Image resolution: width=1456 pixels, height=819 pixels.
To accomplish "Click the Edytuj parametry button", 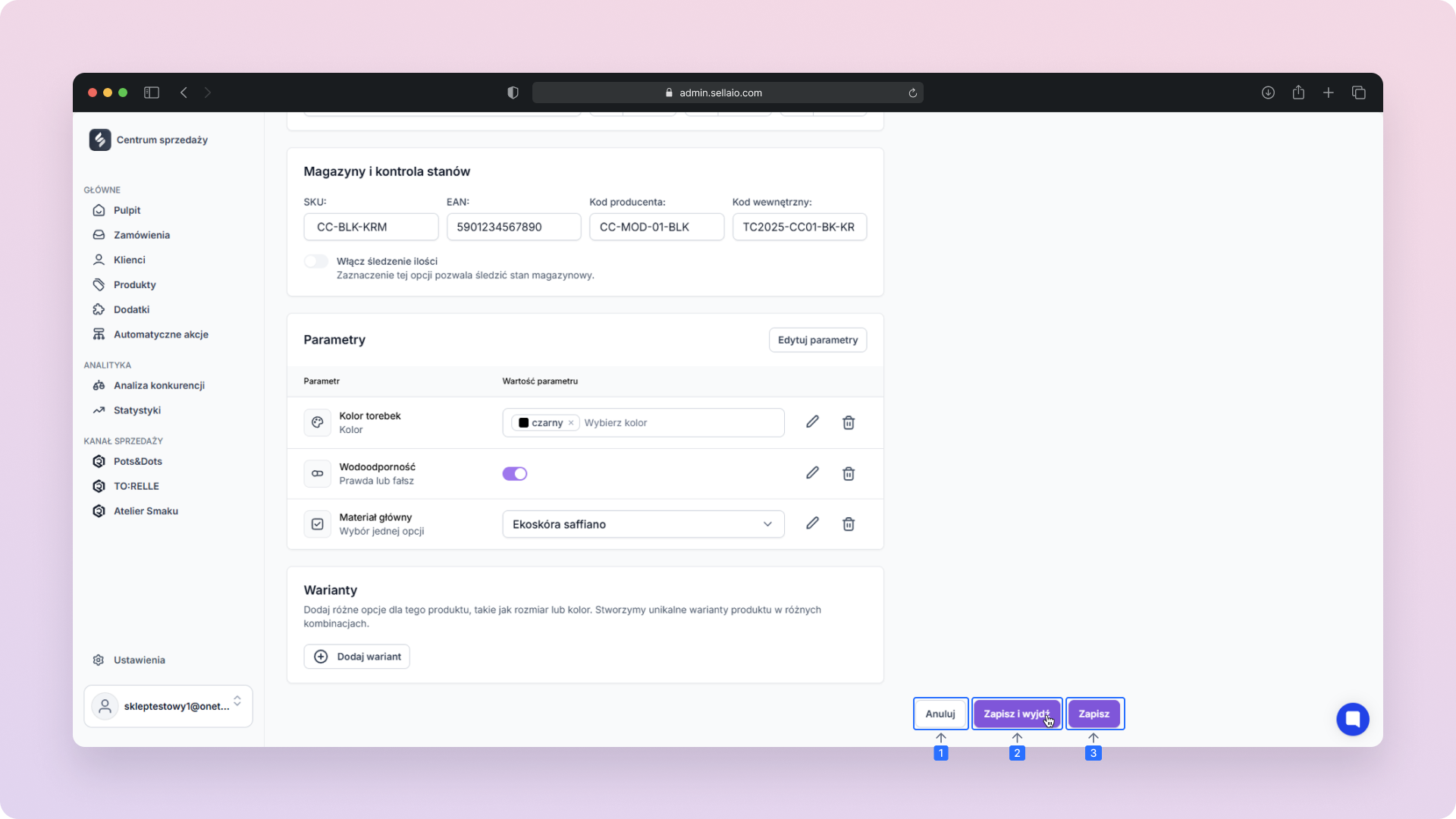I will coord(817,340).
